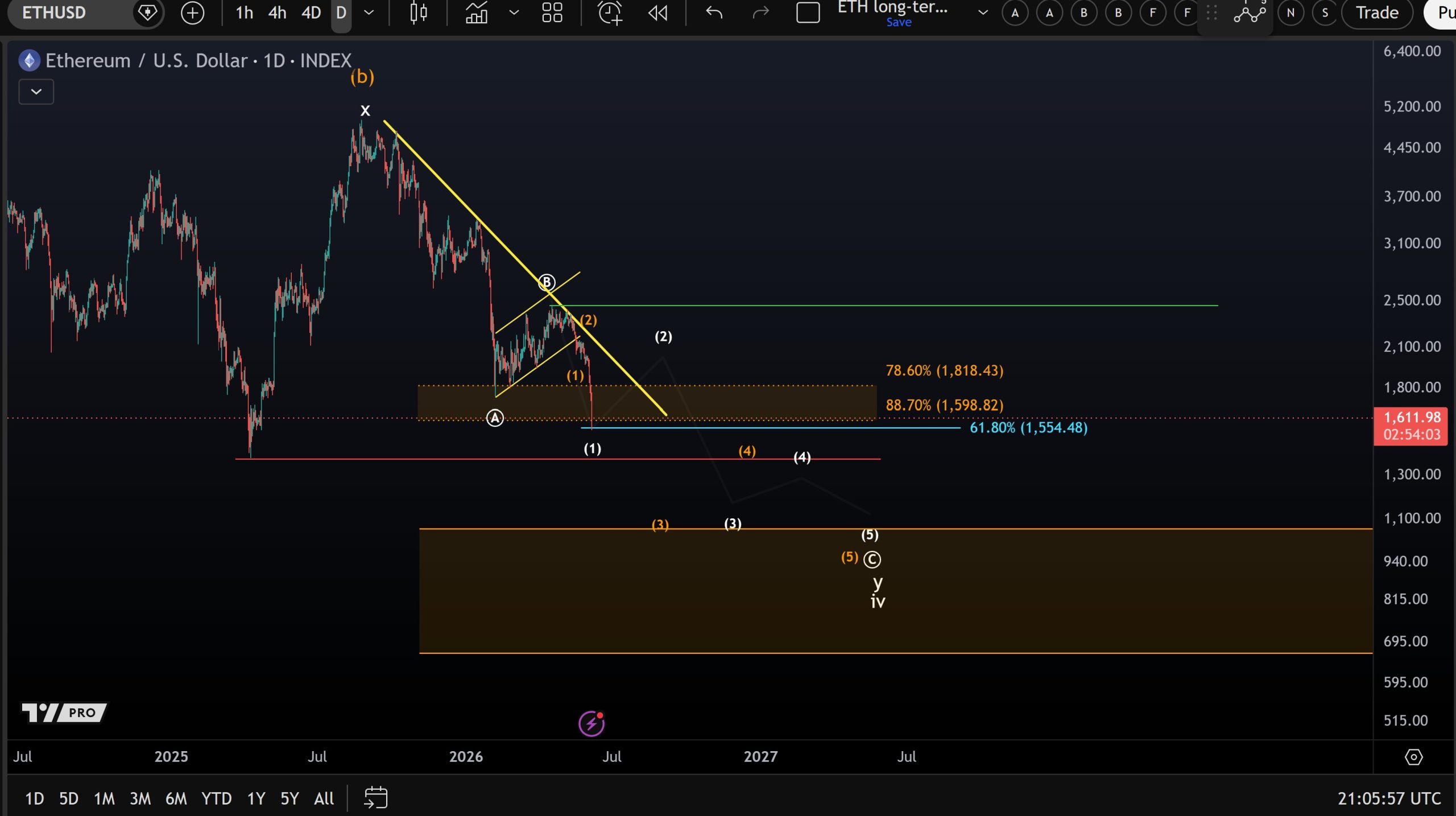Click the first B circle button
Screen dimensions: 1456x816
coord(1084,13)
